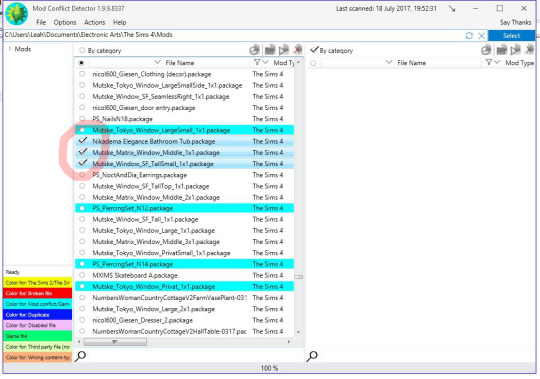Viewport: 540px width, 379px height.
Task: Click the vertical scrollbar down arrow of file list
Action: point(298,332)
